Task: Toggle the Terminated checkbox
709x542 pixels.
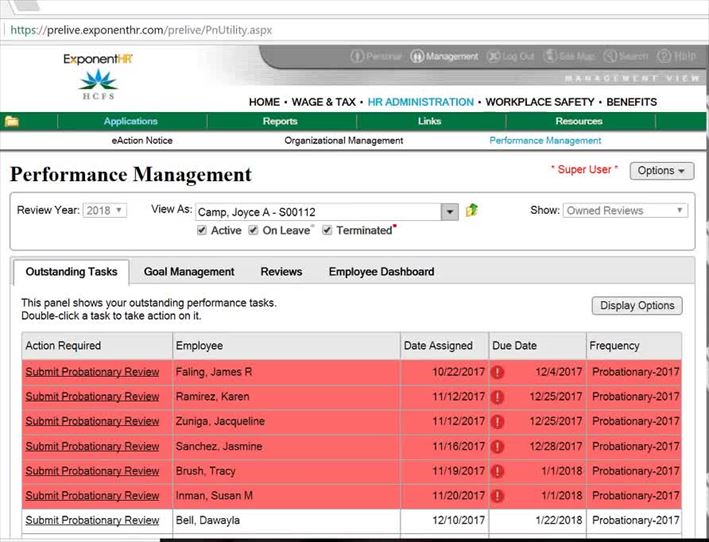Action: [327, 230]
